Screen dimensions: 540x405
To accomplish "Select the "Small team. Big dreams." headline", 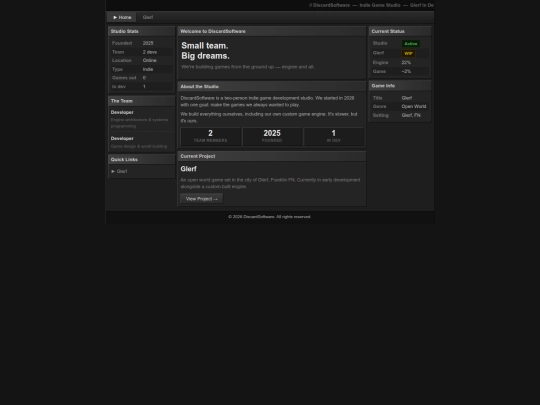I will coord(205,51).
